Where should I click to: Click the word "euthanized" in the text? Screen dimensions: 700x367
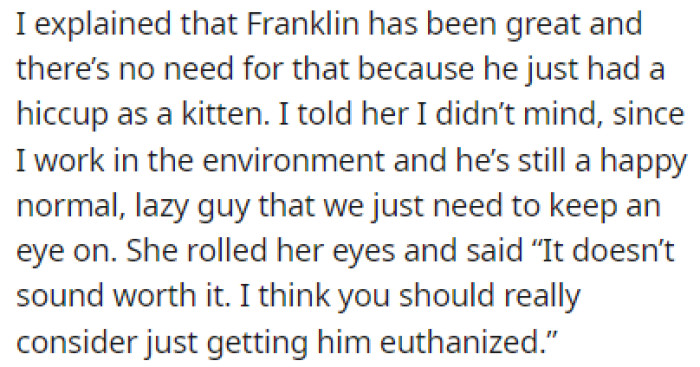click(459, 342)
